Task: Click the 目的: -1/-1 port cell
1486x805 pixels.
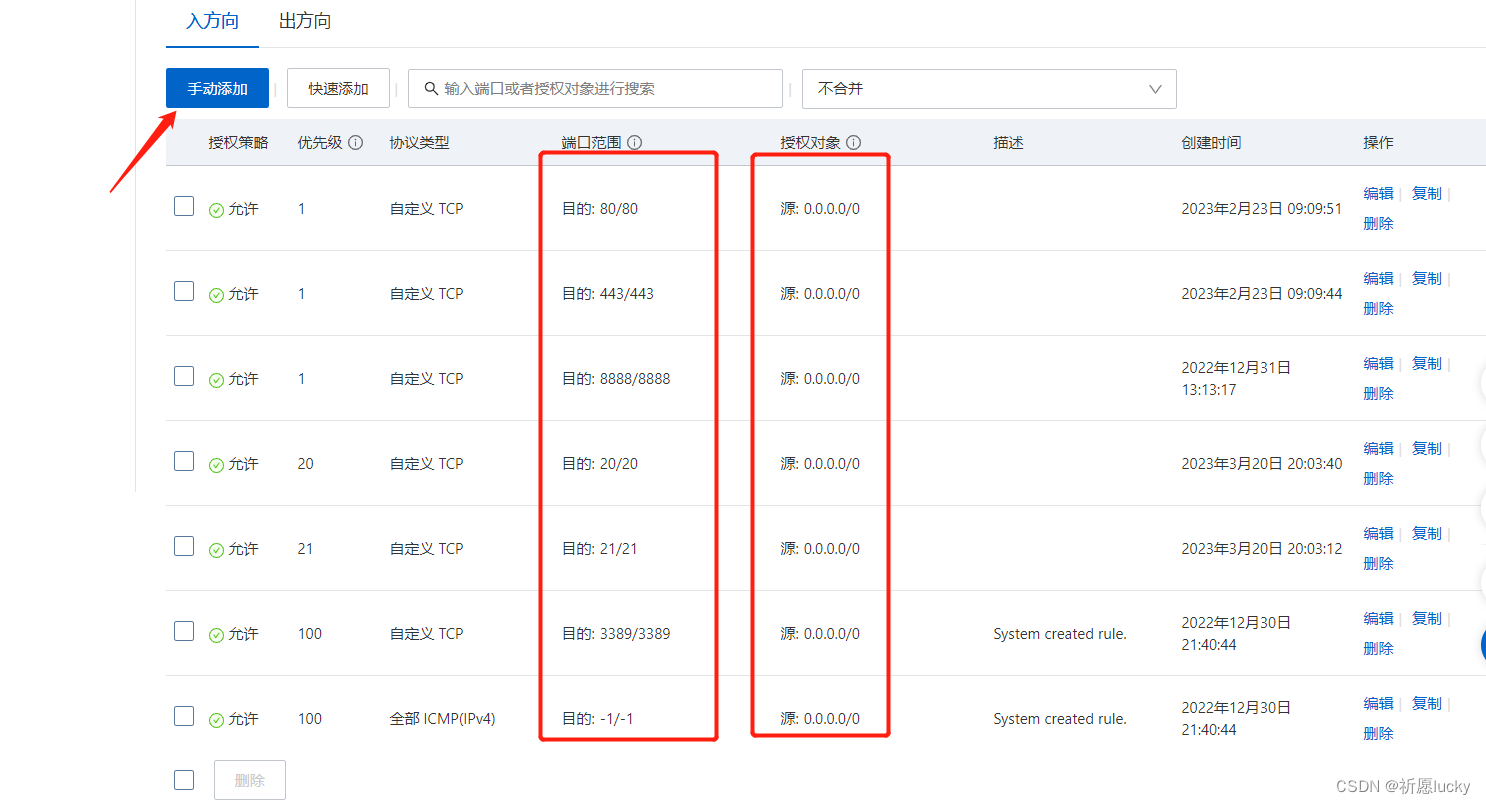Action: pyautogui.click(x=598, y=718)
